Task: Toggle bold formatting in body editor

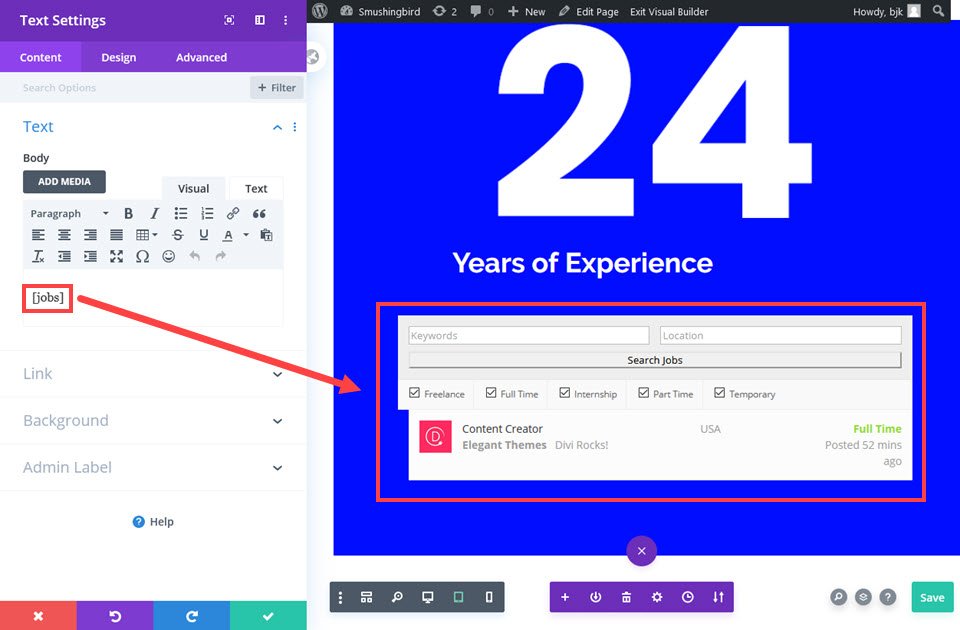Action: coord(128,213)
